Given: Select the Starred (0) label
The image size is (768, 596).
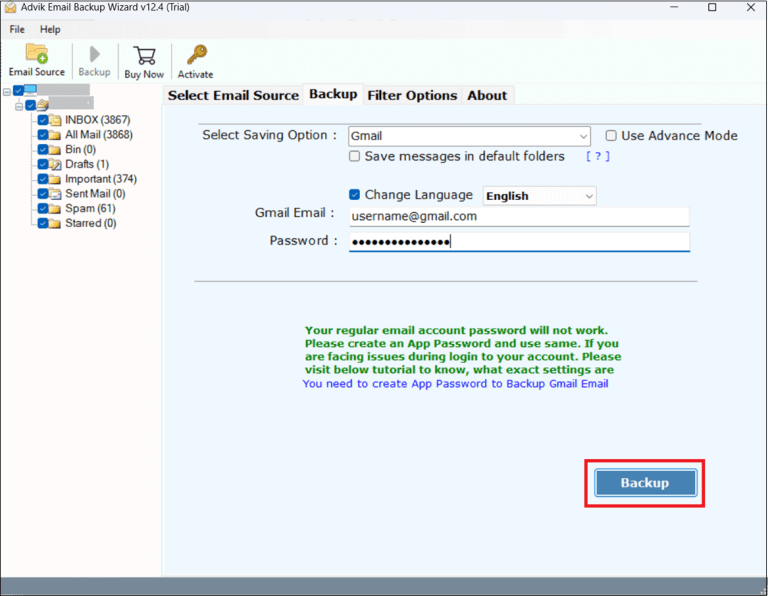Looking at the screenshot, I should [91, 223].
